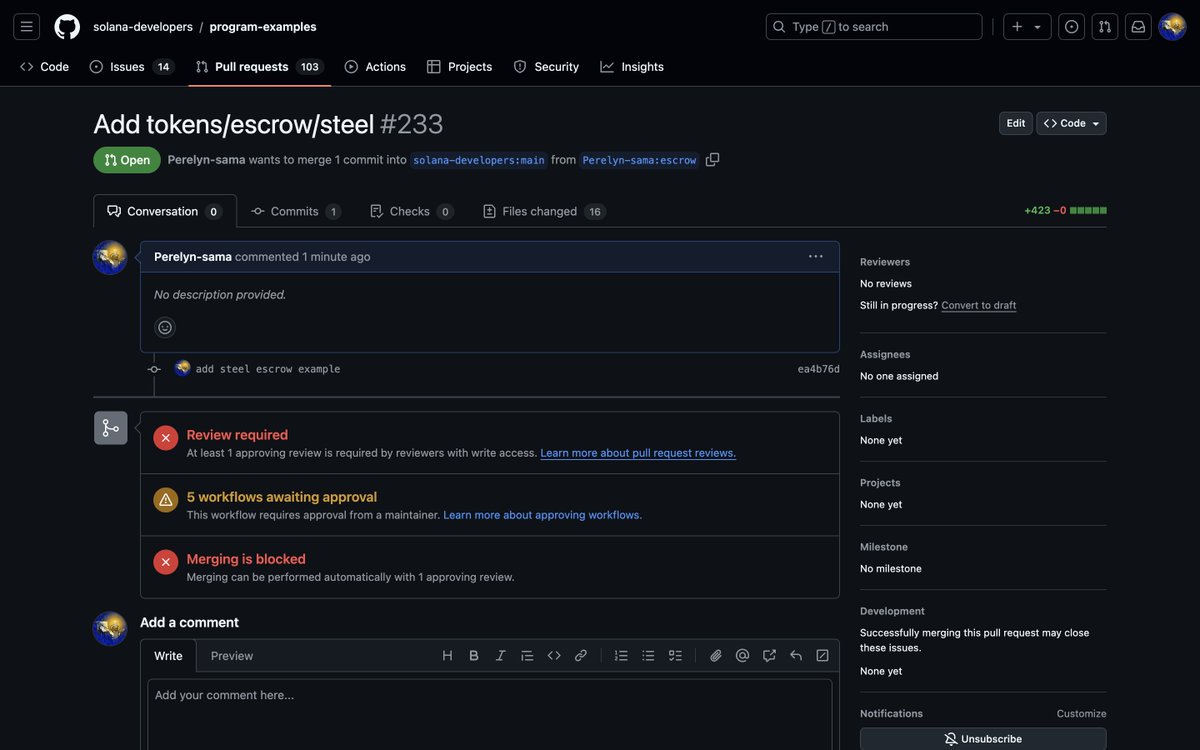Click the comment text area
Viewport: 1200px width, 750px height.
490,714
